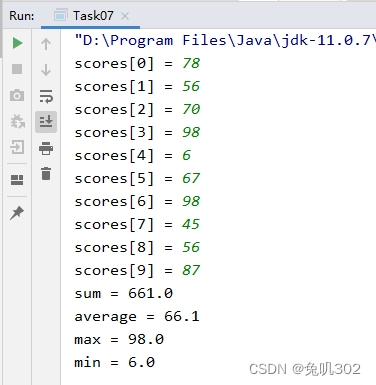The height and width of the screenshot is (385, 376).
Task: Click the average = 66.1 line
Action: coord(137,317)
